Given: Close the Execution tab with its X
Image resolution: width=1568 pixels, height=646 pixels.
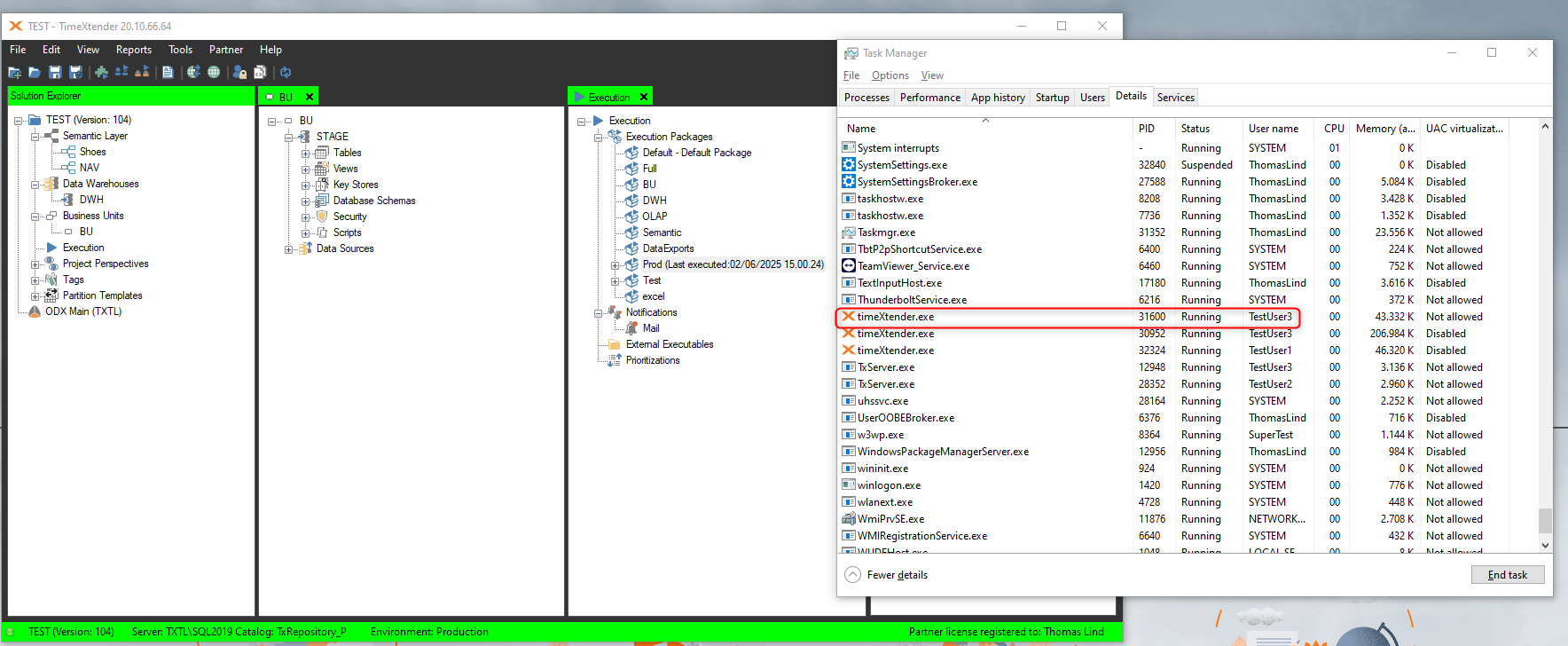Looking at the screenshot, I should click(644, 97).
